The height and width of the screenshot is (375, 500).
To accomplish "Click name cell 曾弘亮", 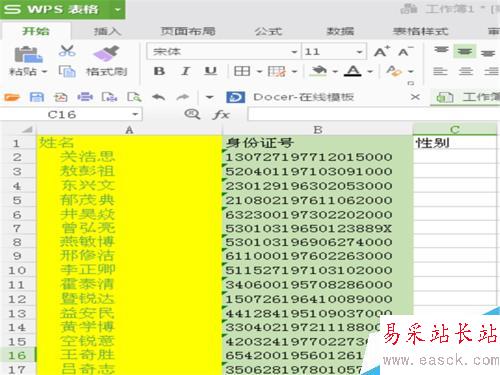I will click(129, 229).
